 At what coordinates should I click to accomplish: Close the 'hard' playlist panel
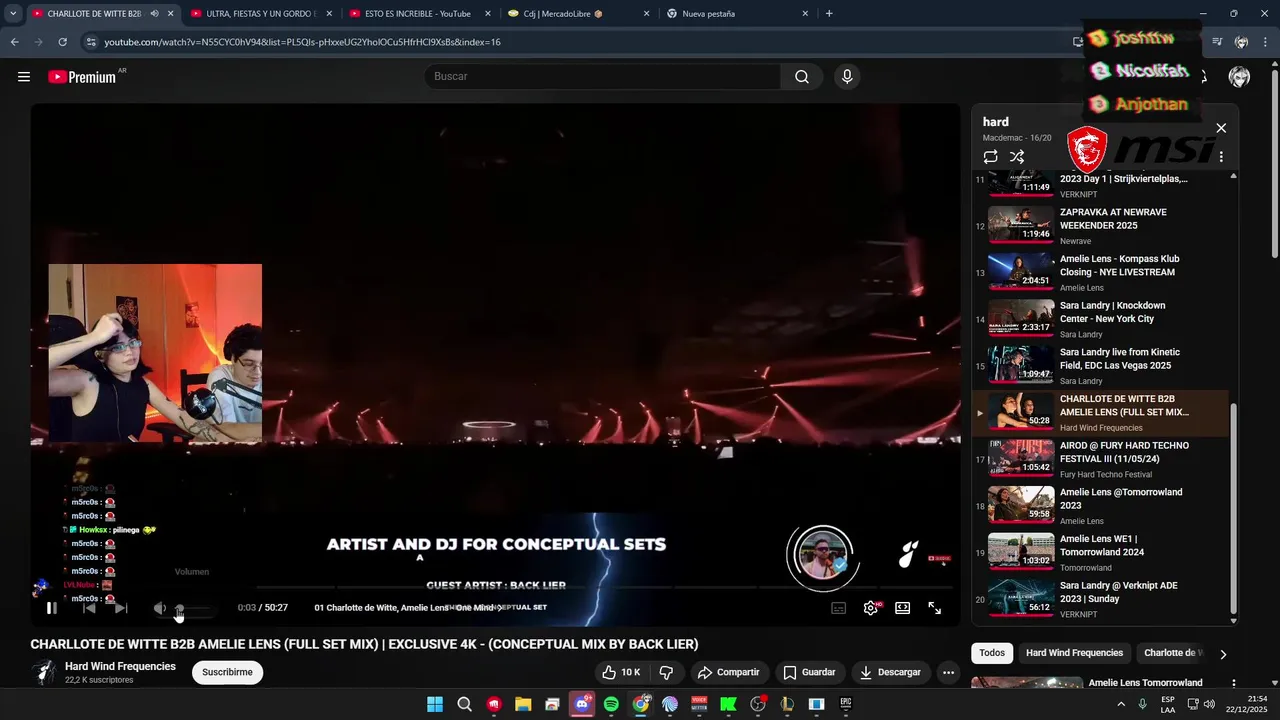(1221, 128)
